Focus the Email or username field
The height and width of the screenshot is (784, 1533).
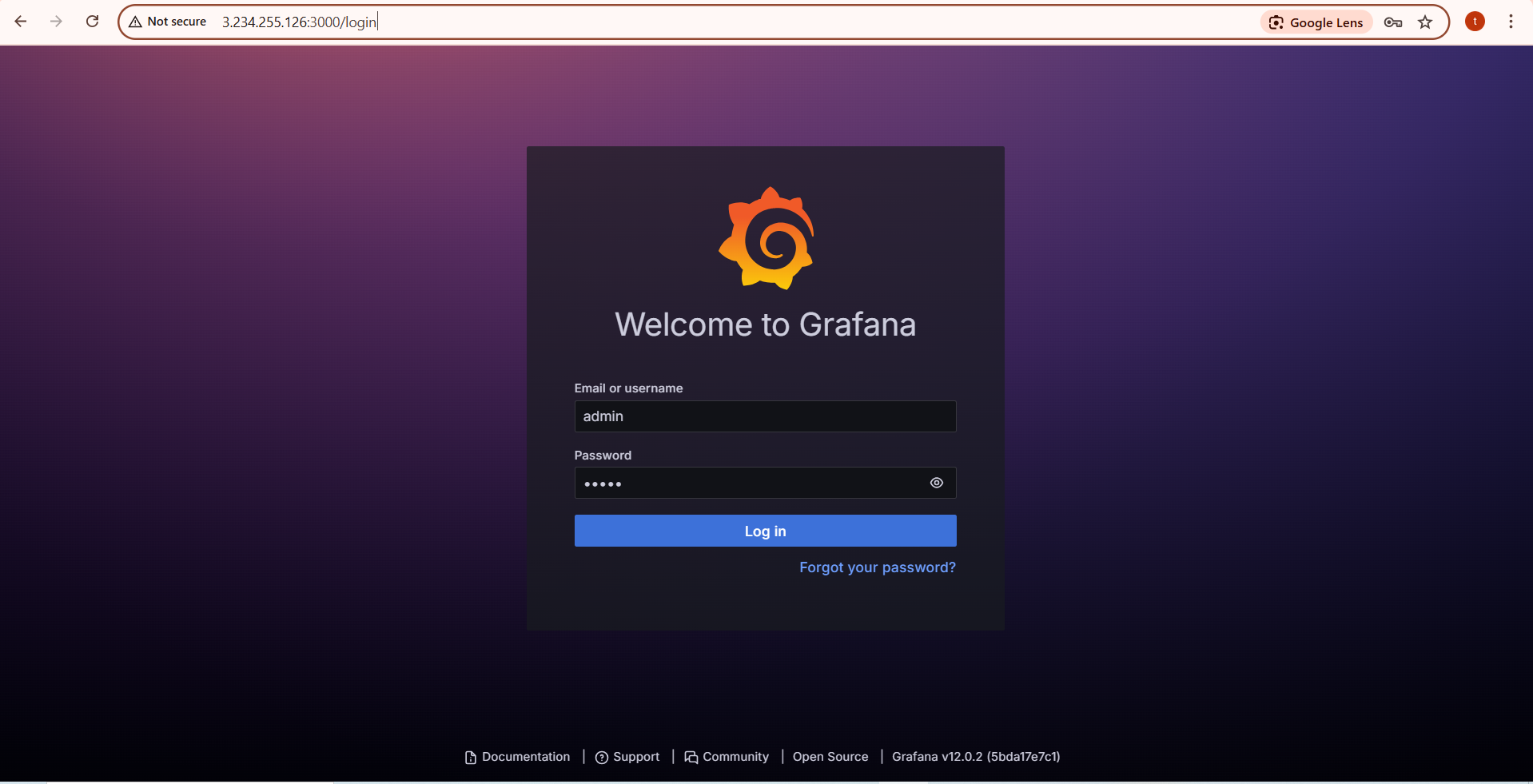coord(764,416)
